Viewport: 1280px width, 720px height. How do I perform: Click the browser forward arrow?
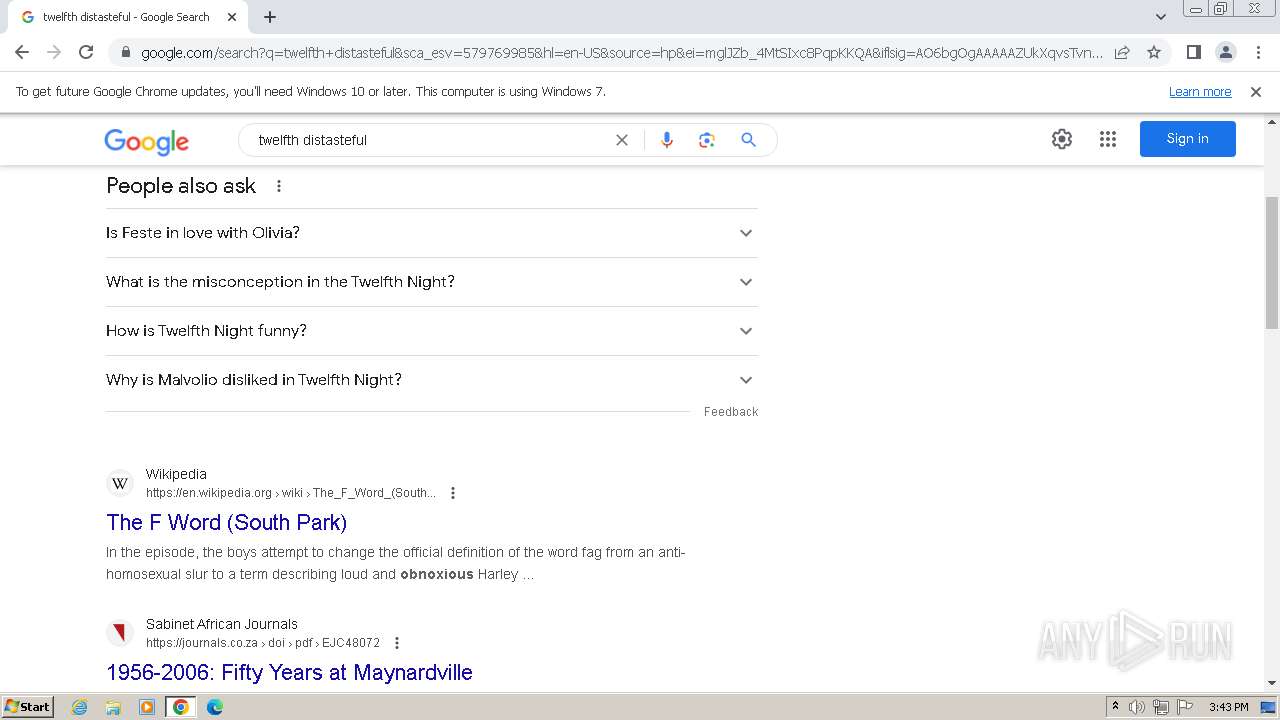coord(54,52)
